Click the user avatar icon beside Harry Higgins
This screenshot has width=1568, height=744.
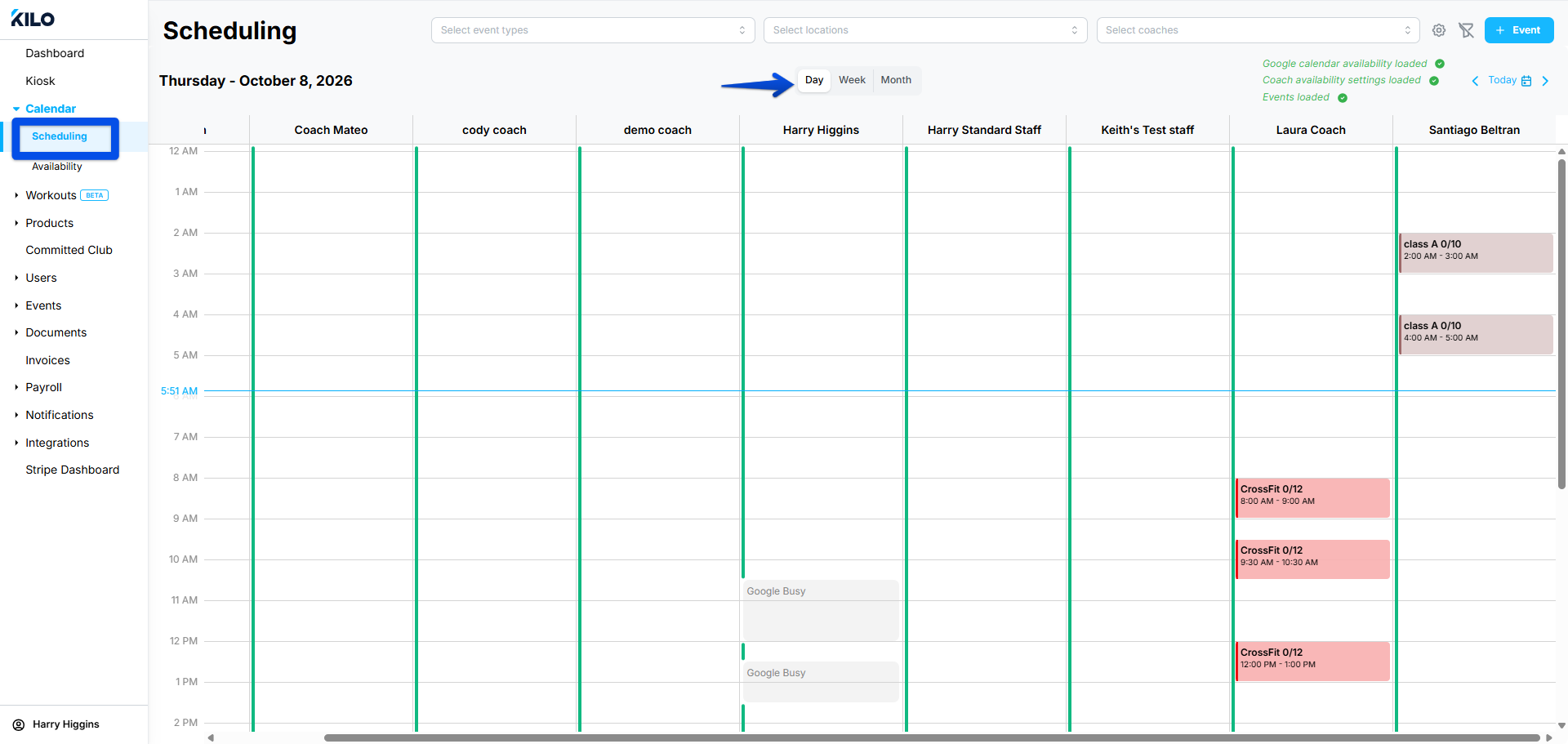[19, 724]
